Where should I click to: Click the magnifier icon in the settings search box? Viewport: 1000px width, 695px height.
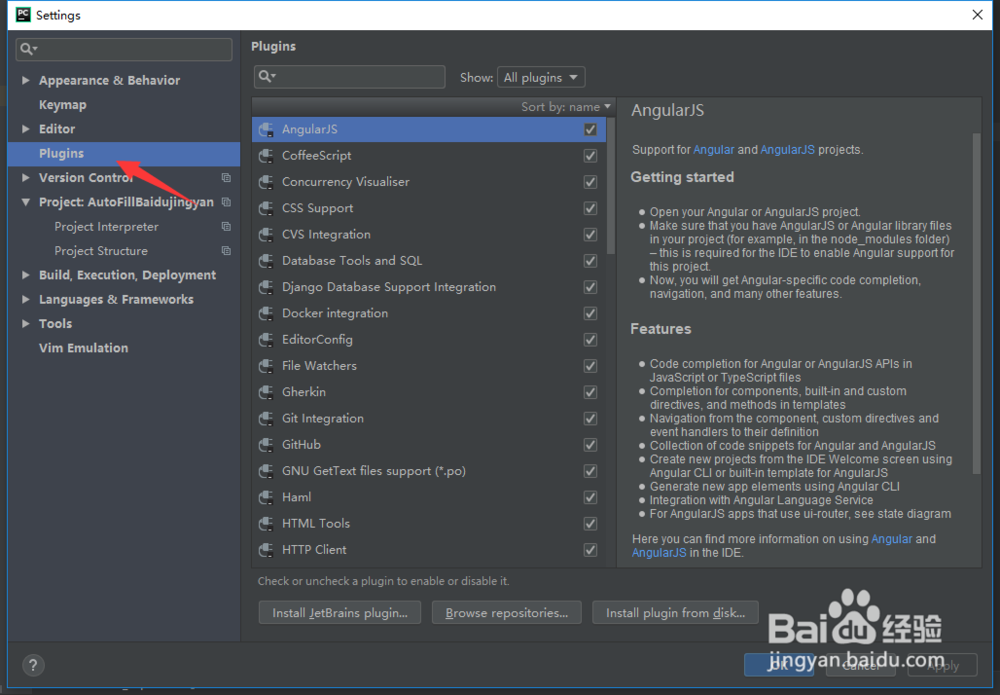[x=28, y=48]
